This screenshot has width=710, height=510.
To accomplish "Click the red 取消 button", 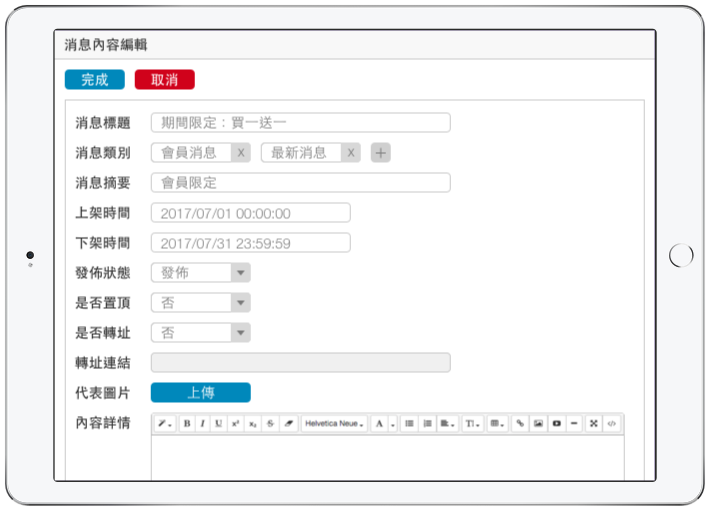I will pos(165,80).
